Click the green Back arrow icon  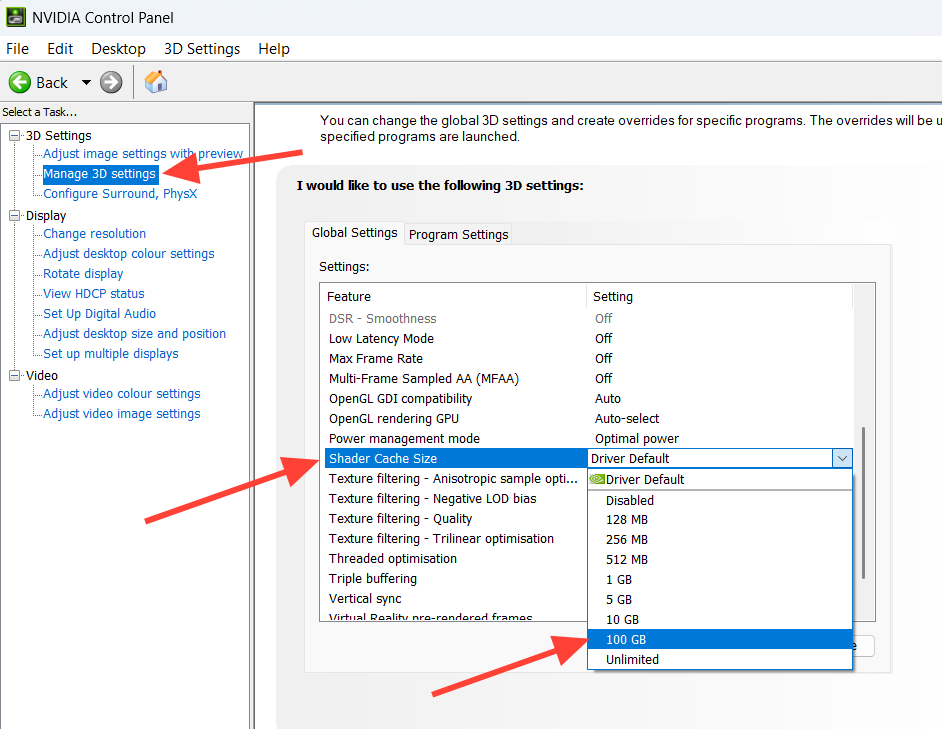(x=20, y=82)
